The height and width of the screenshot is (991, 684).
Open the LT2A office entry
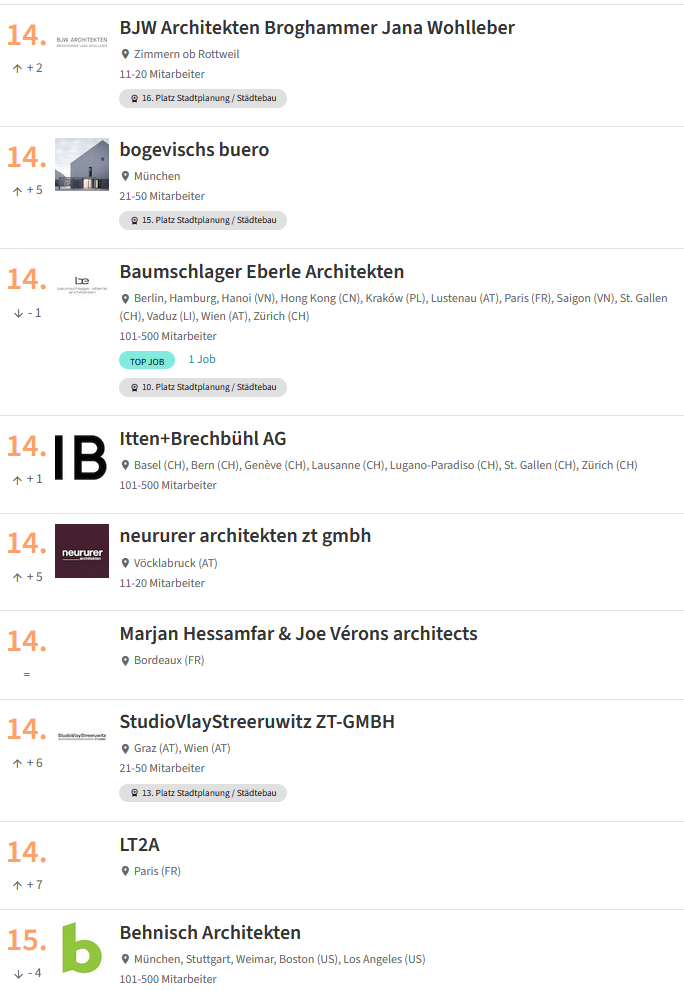[x=140, y=844]
